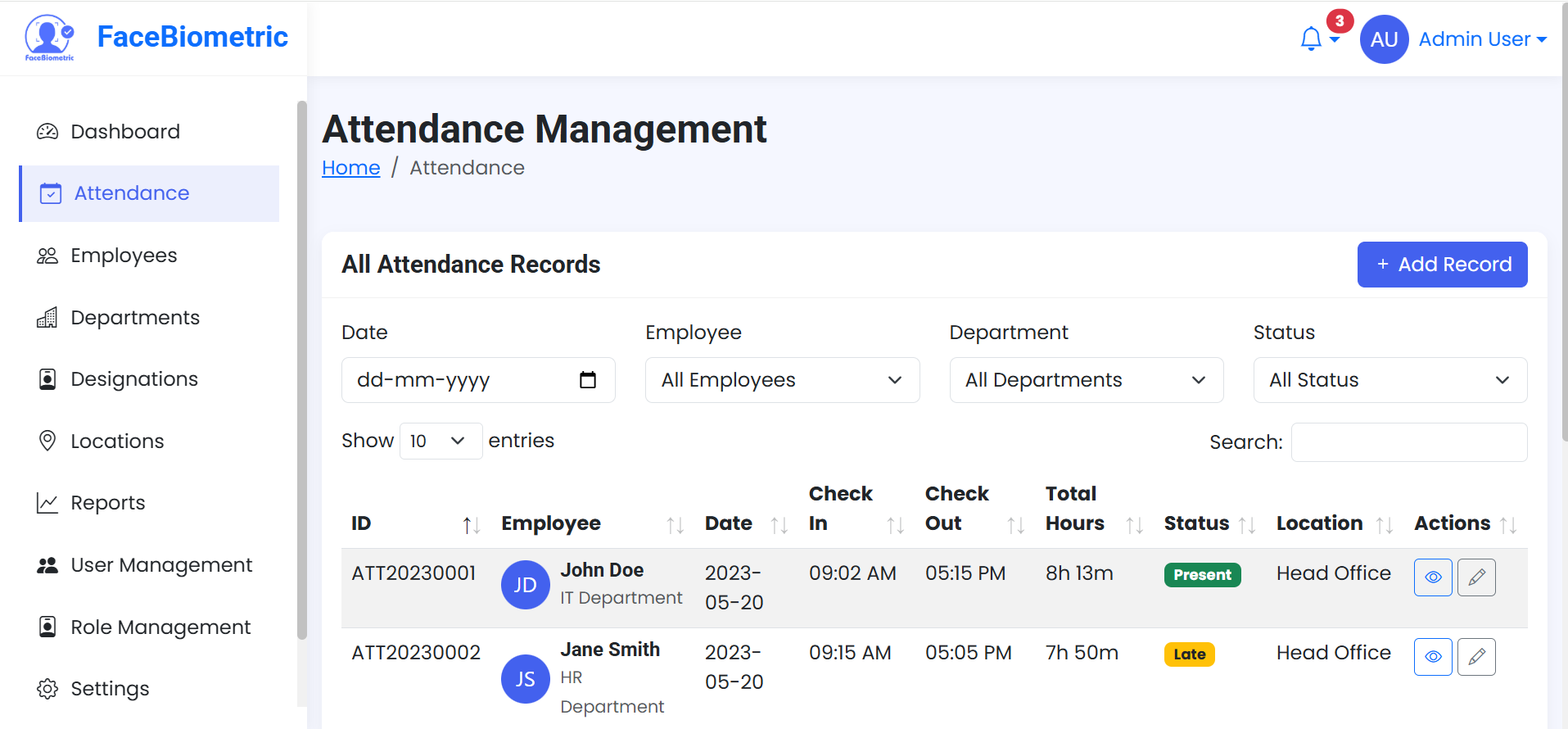Sort table by Total Hours arrows

[1135, 525]
